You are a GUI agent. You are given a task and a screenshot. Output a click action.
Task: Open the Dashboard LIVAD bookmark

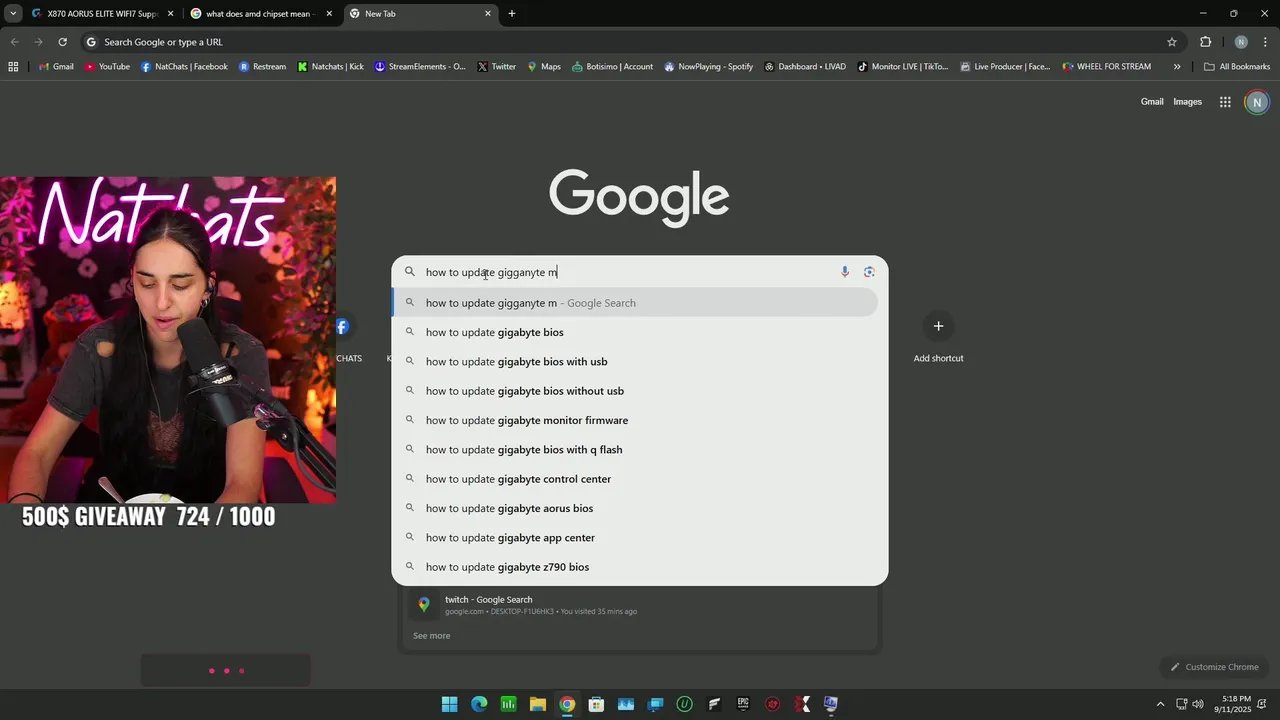pos(805,67)
